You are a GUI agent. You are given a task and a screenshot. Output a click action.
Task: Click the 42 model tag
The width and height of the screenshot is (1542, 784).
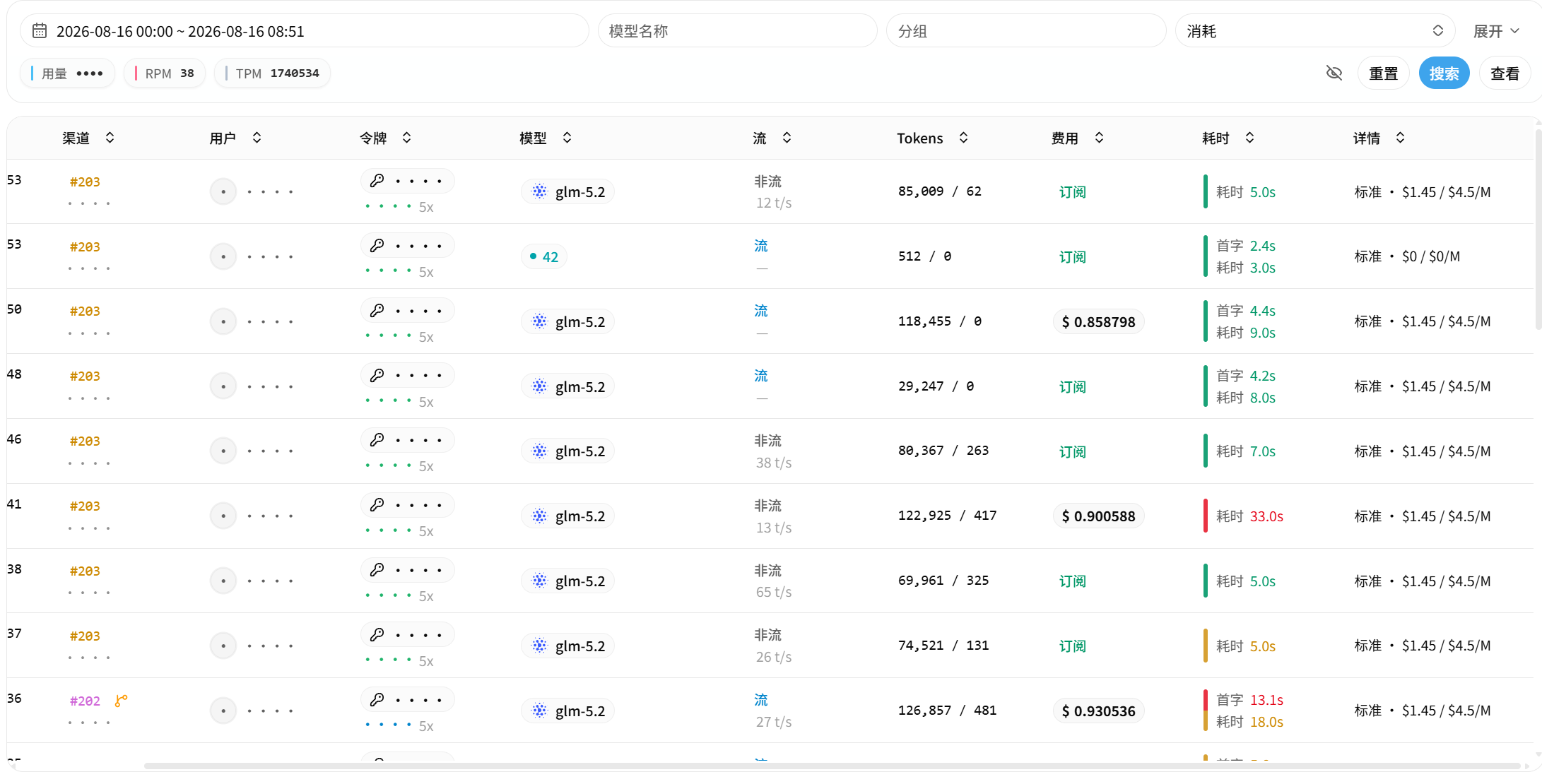point(544,256)
